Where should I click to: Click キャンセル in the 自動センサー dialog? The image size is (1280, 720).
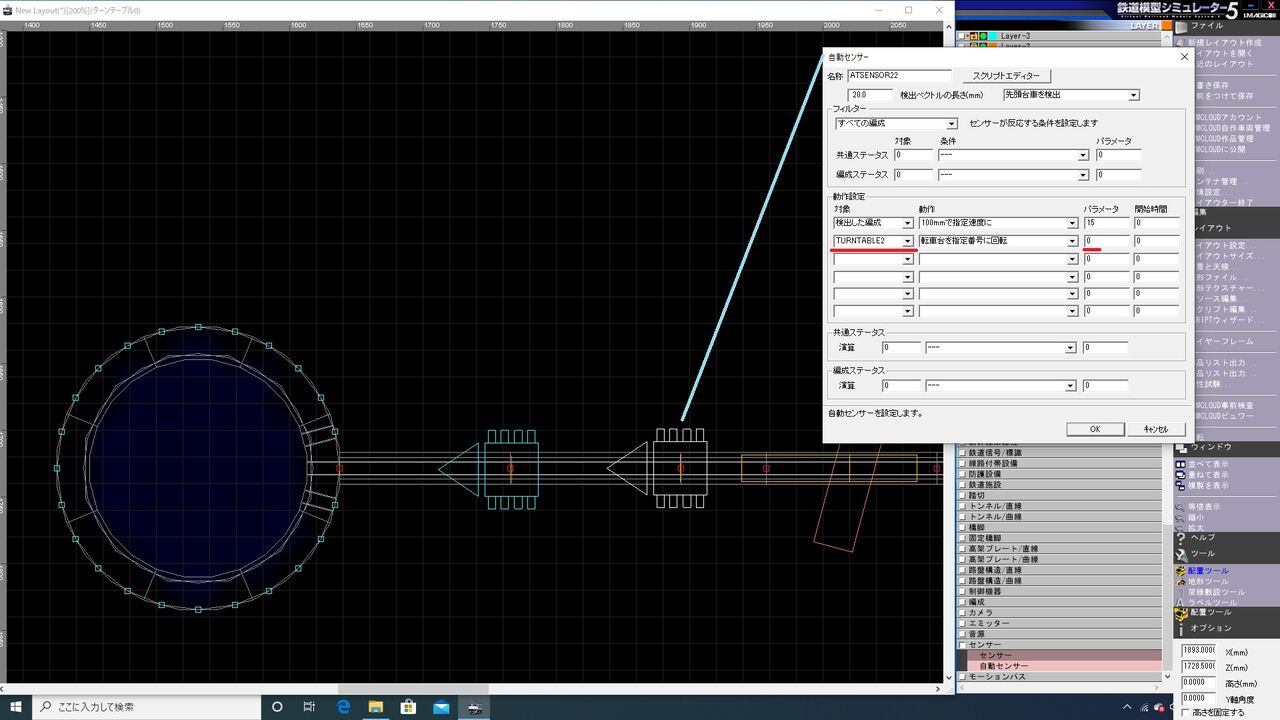pyautogui.click(x=1154, y=429)
